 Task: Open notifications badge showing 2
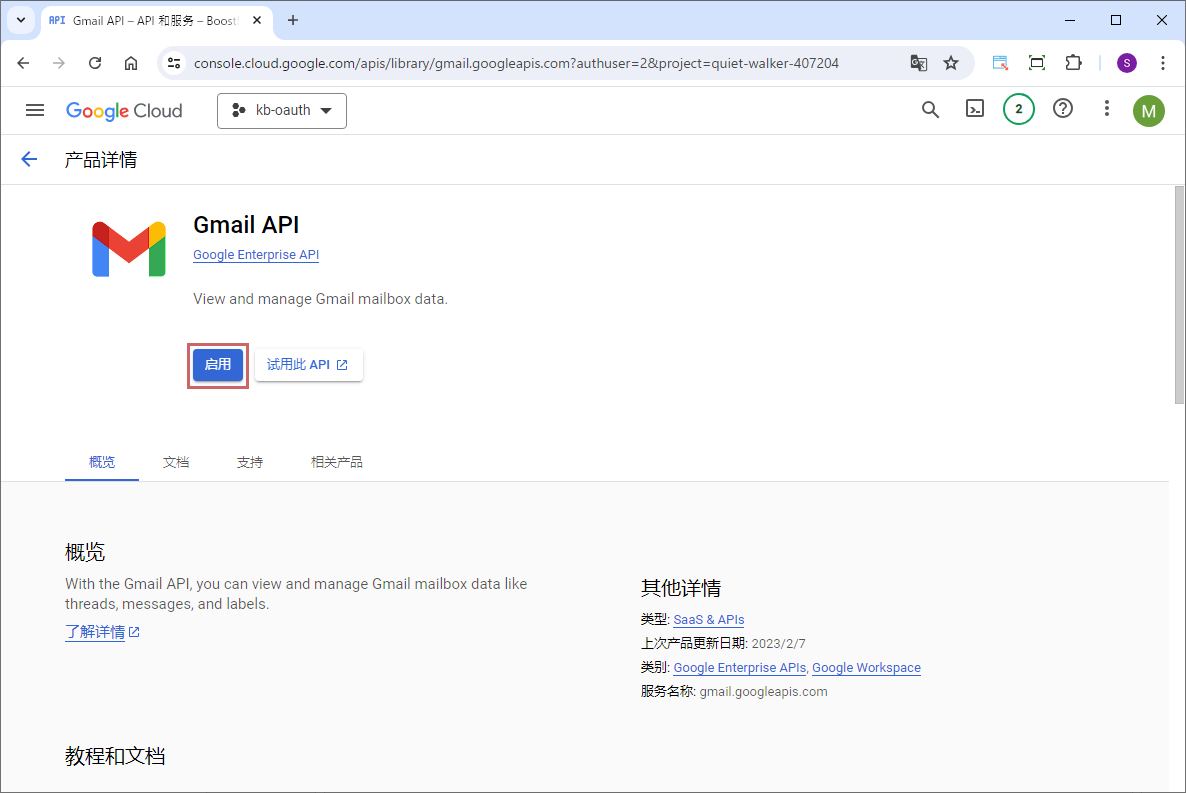click(1018, 110)
